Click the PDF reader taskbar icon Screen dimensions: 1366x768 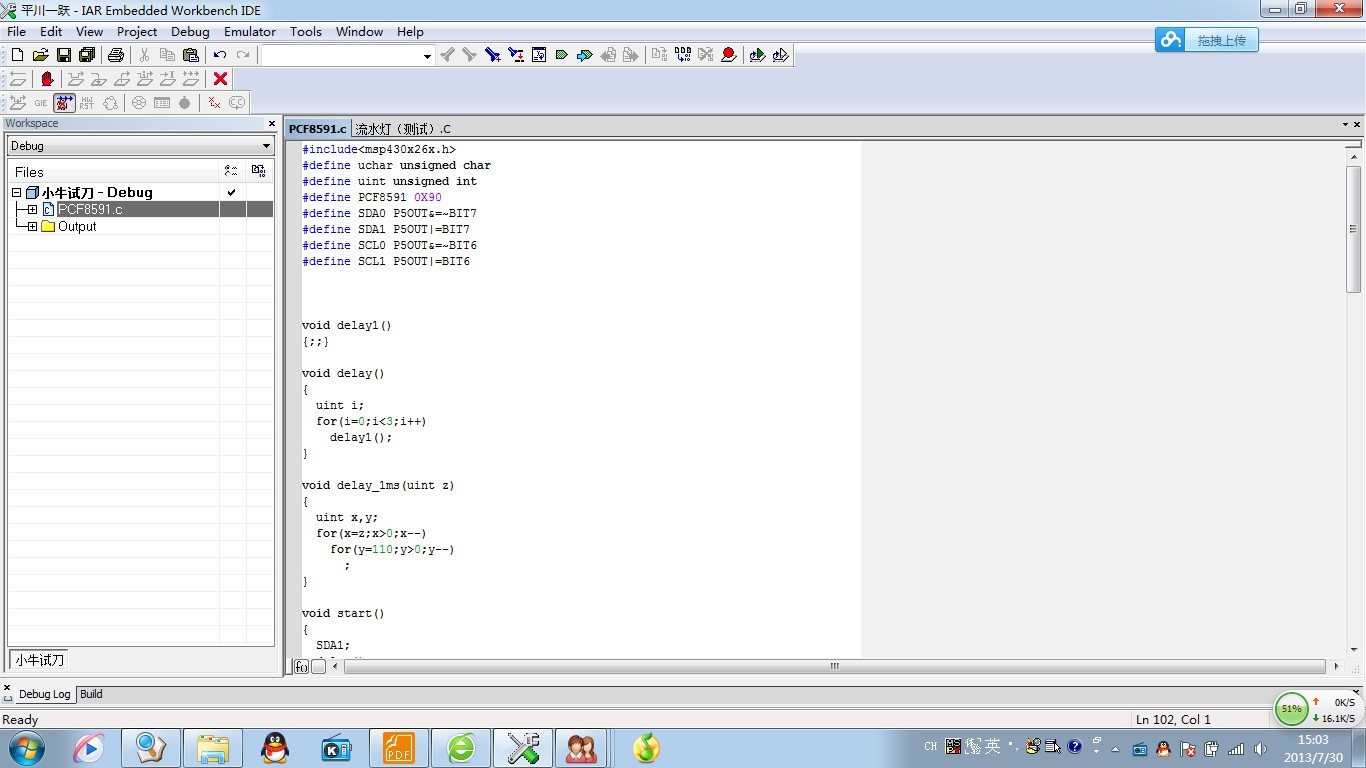[399, 748]
